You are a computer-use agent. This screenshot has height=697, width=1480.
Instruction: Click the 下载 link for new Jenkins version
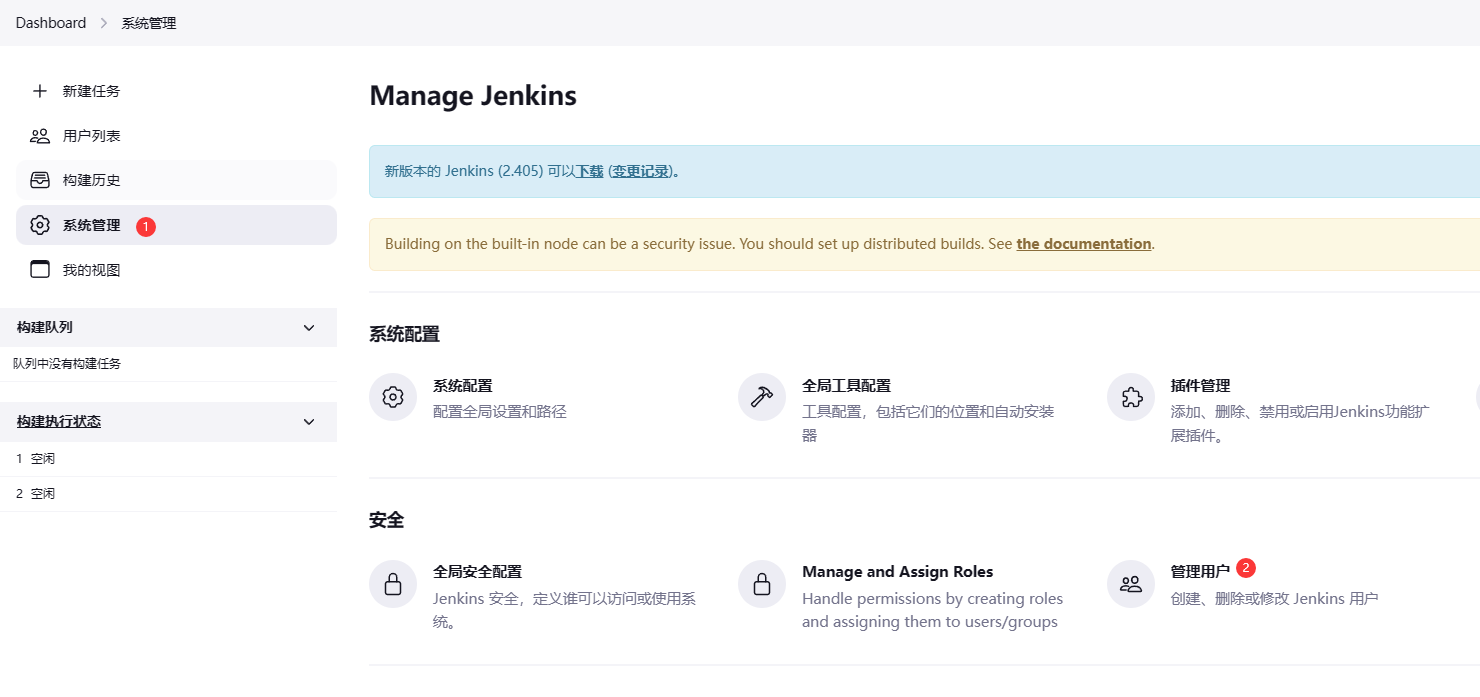click(589, 171)
